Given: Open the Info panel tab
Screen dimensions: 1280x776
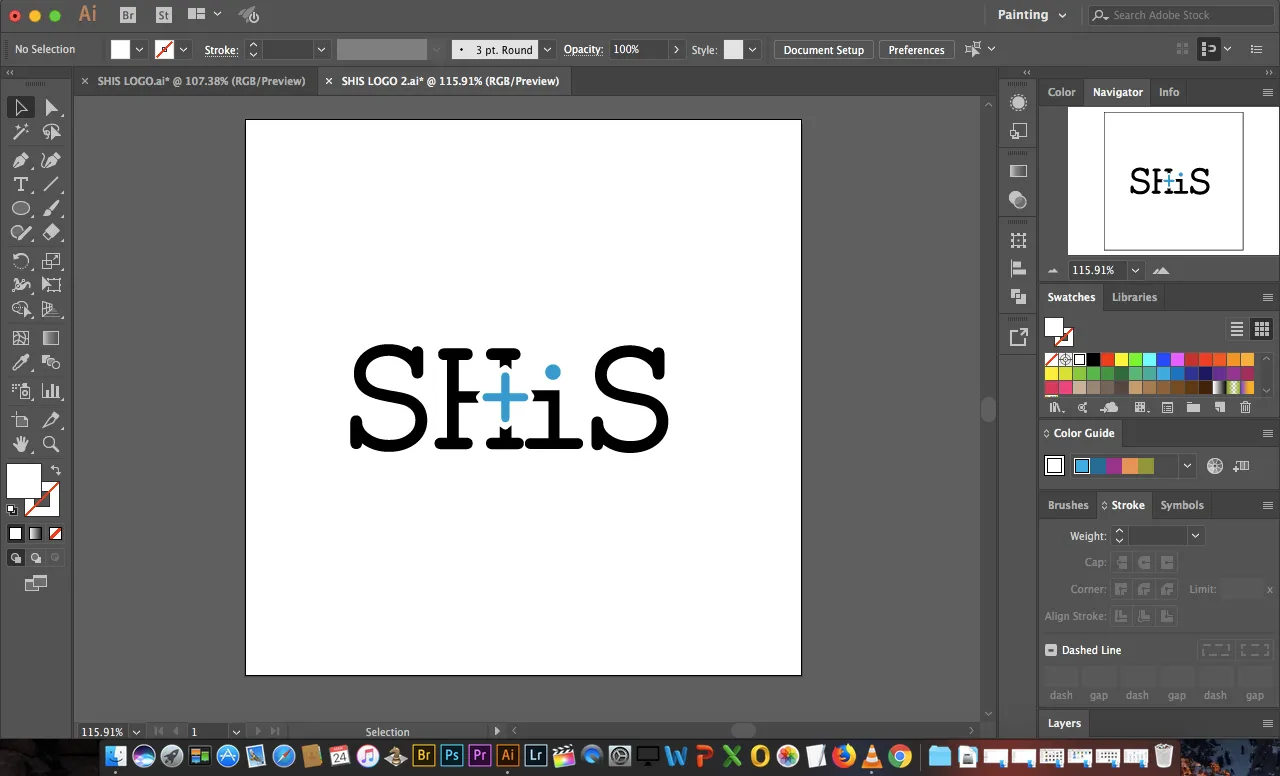Looking at the screenshot, I should 1169,92.
